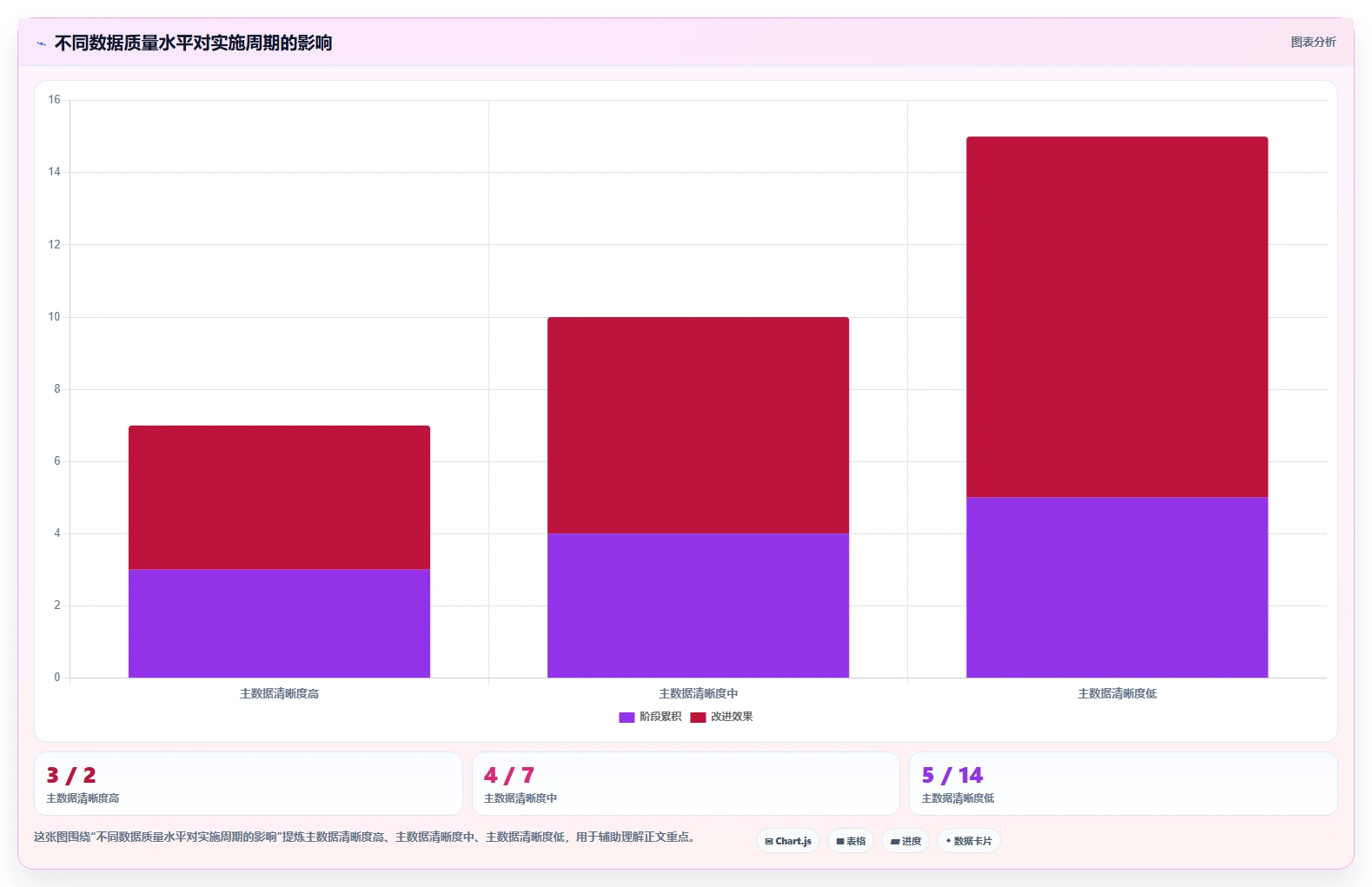The image size is (1372, 887).
Task: Click the title 不同数据质量水平对实施周期的影响
Action: pyautogui.click(x=193, y=43)
